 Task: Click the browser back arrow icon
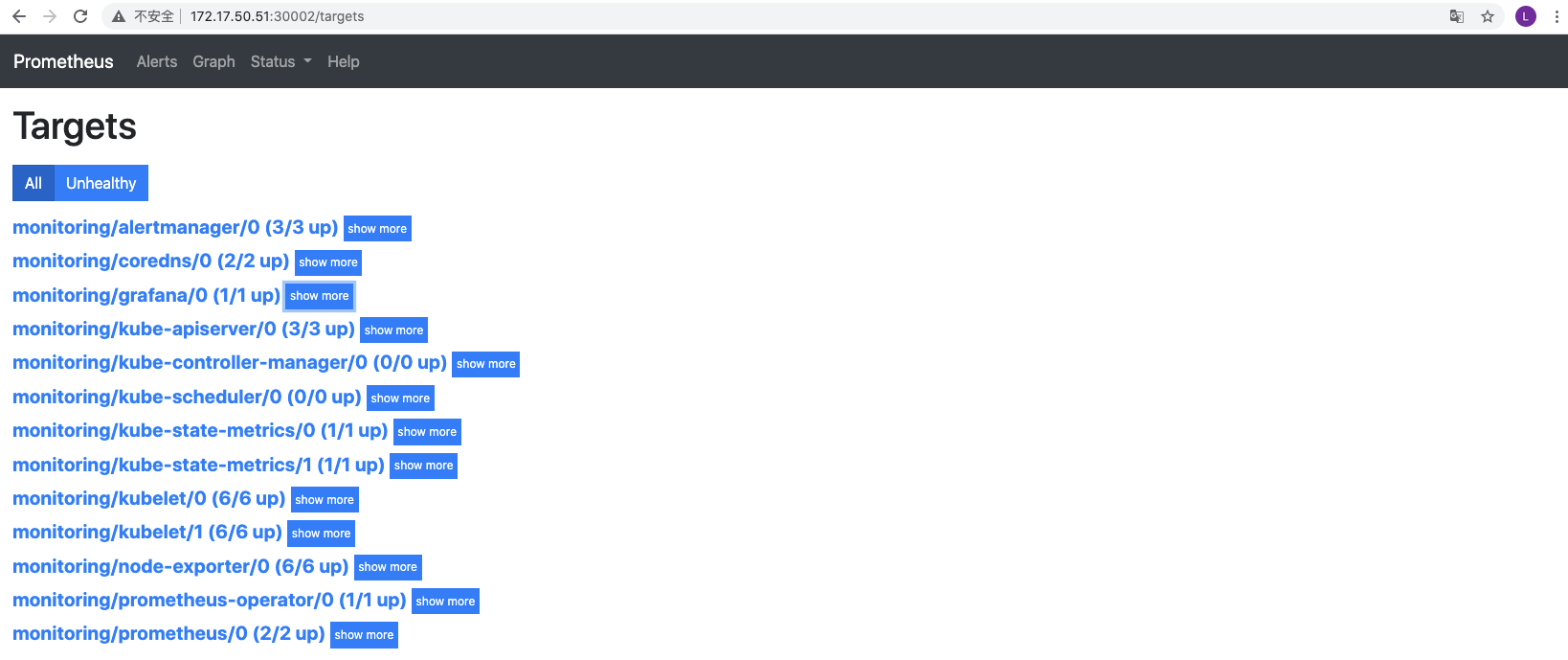point(19,16)
